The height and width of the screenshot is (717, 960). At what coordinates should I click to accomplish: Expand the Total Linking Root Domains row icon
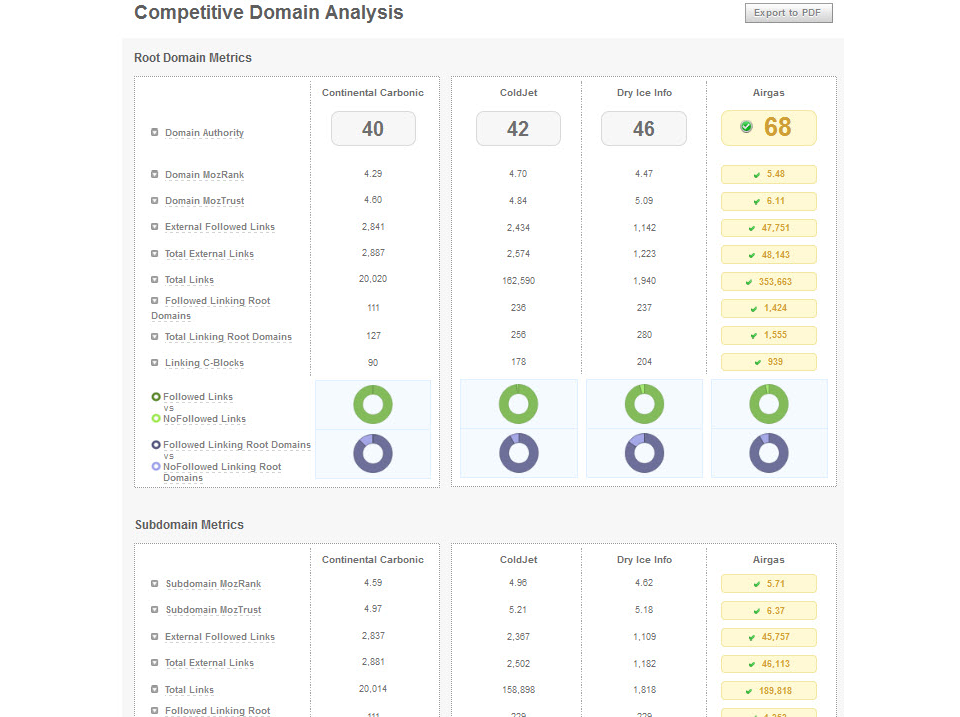point(154,337)
